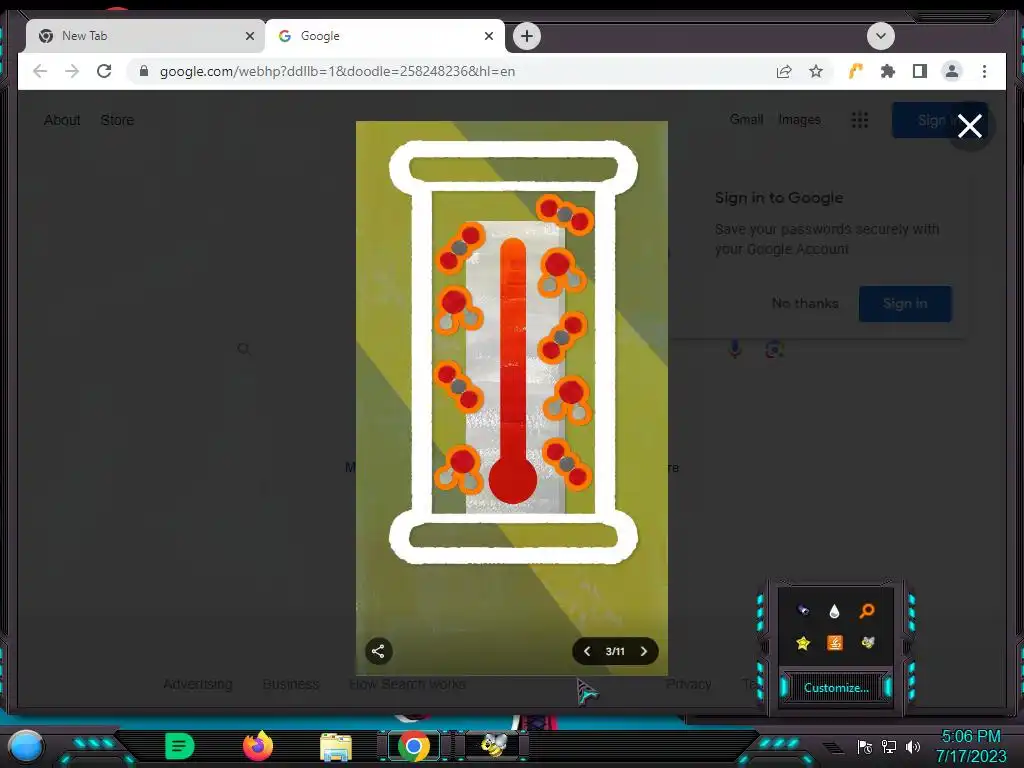
Task: Click Customize in the tray popup
Action: [836, 688]
